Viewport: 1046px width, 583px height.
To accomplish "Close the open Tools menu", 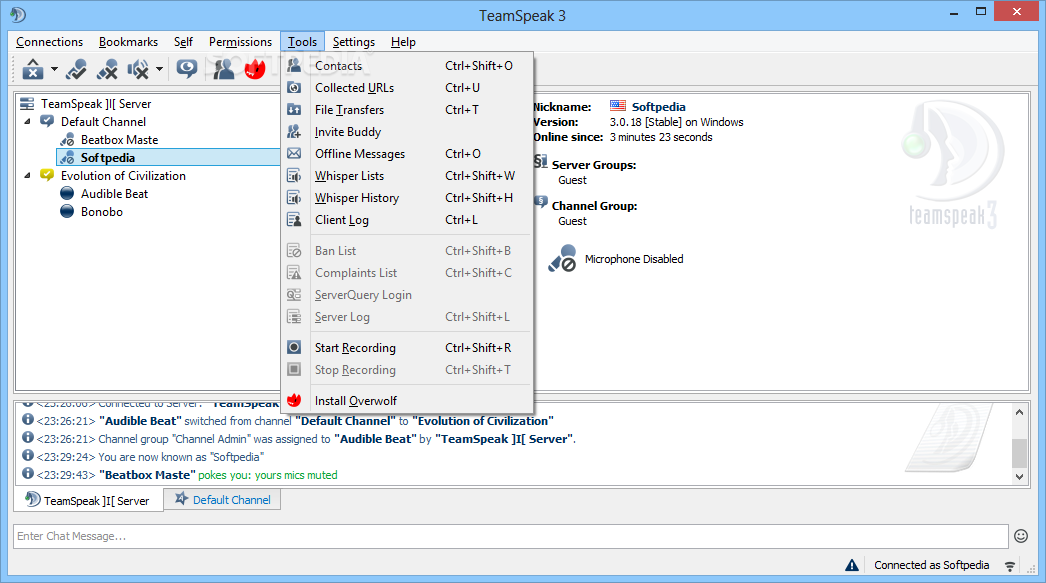I will pyautogui.click(x=302, y=42).
